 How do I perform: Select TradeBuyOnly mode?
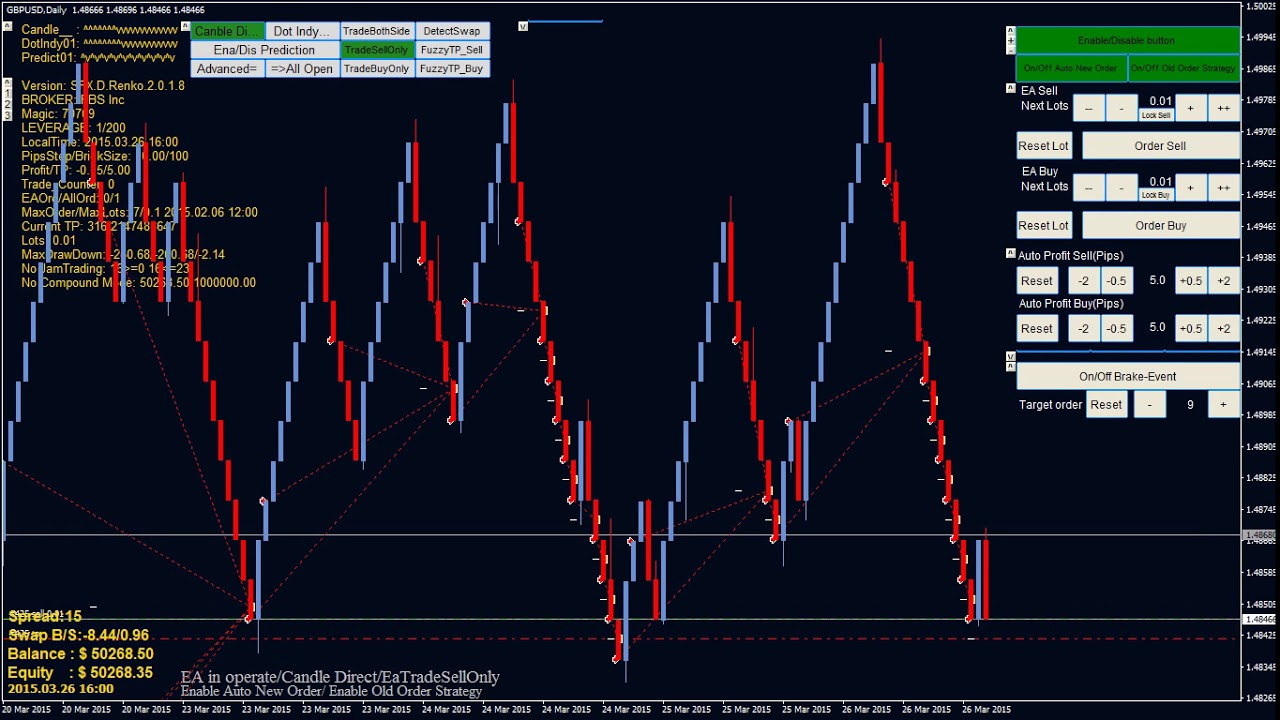click(x=377, y=69)
